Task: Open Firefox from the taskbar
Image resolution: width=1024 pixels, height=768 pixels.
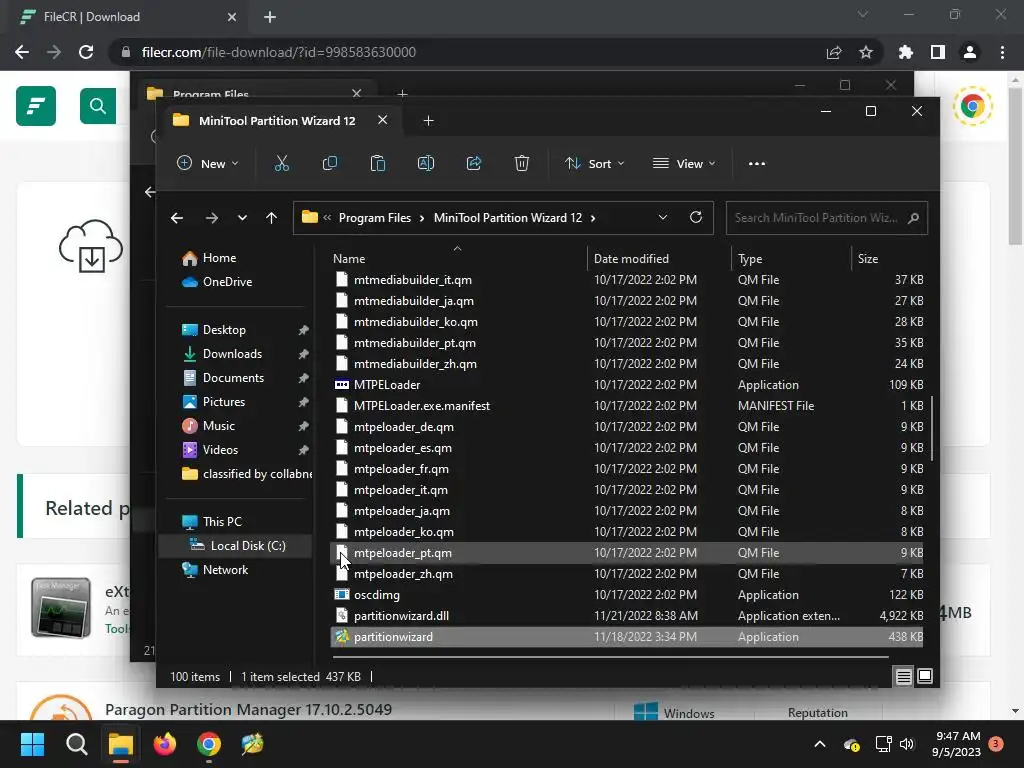Action: coord(165,744)
